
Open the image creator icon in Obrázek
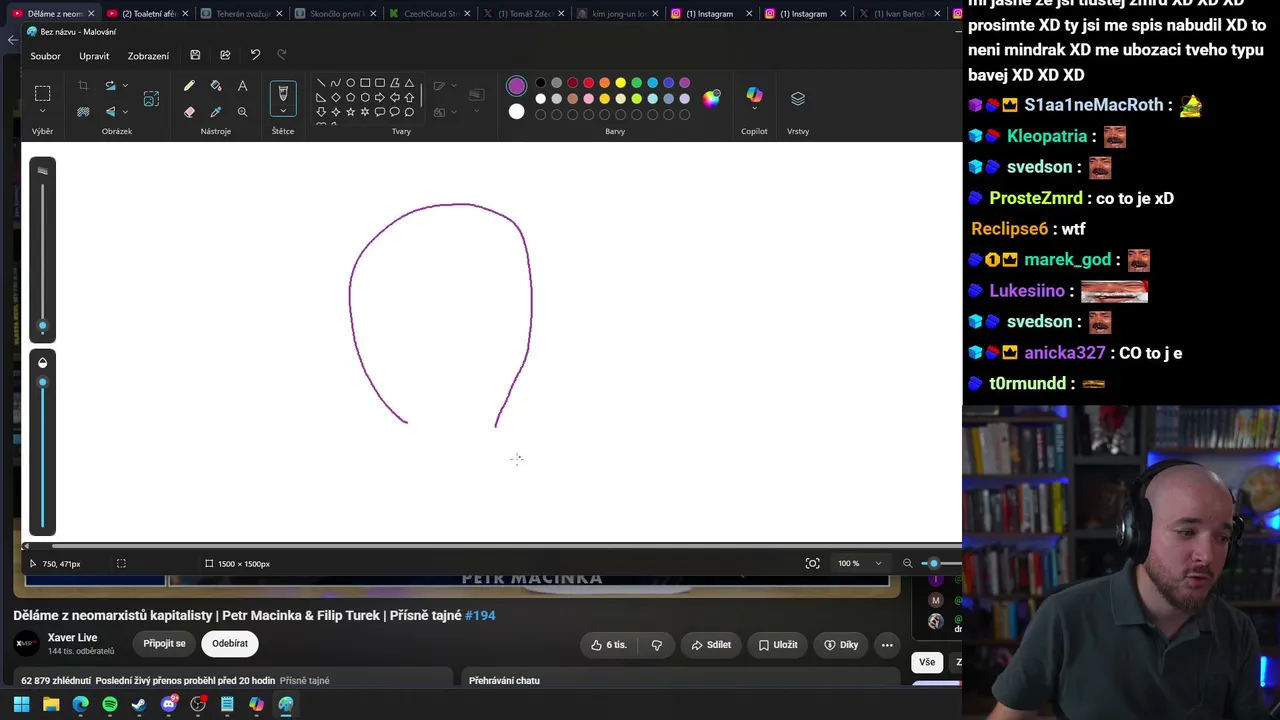click(x=151, y=98)
